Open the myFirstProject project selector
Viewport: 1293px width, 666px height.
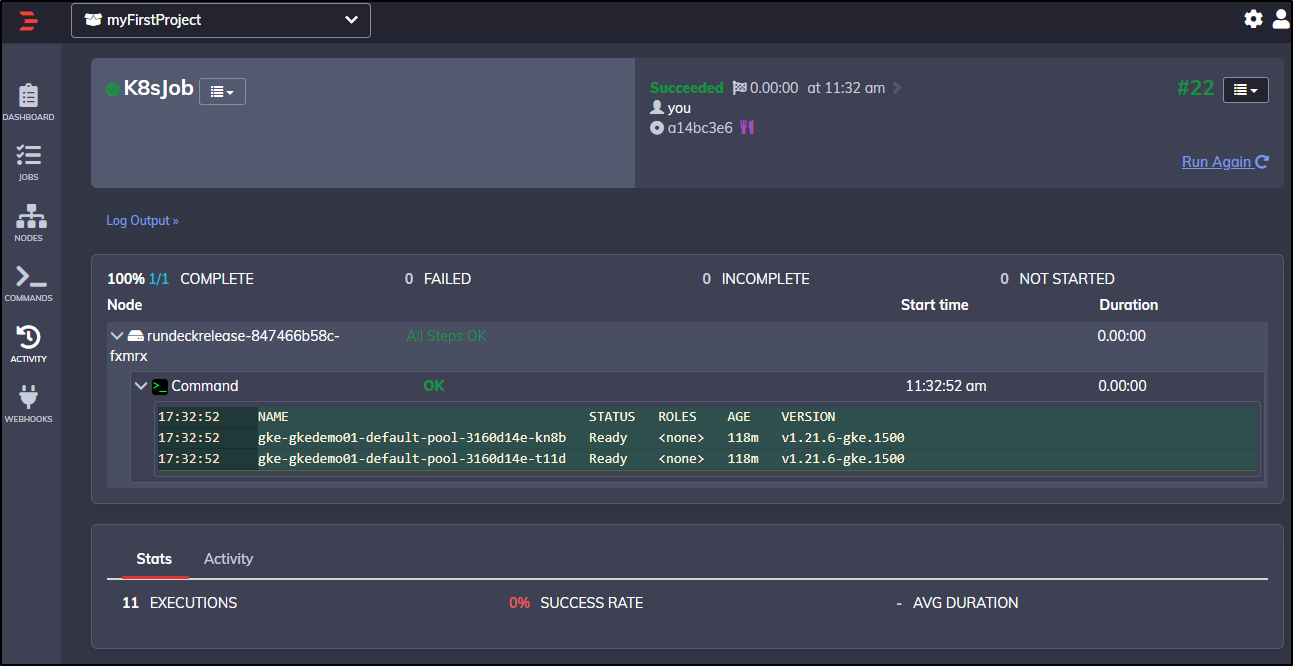pyautogui.click(x=221, y=20)
